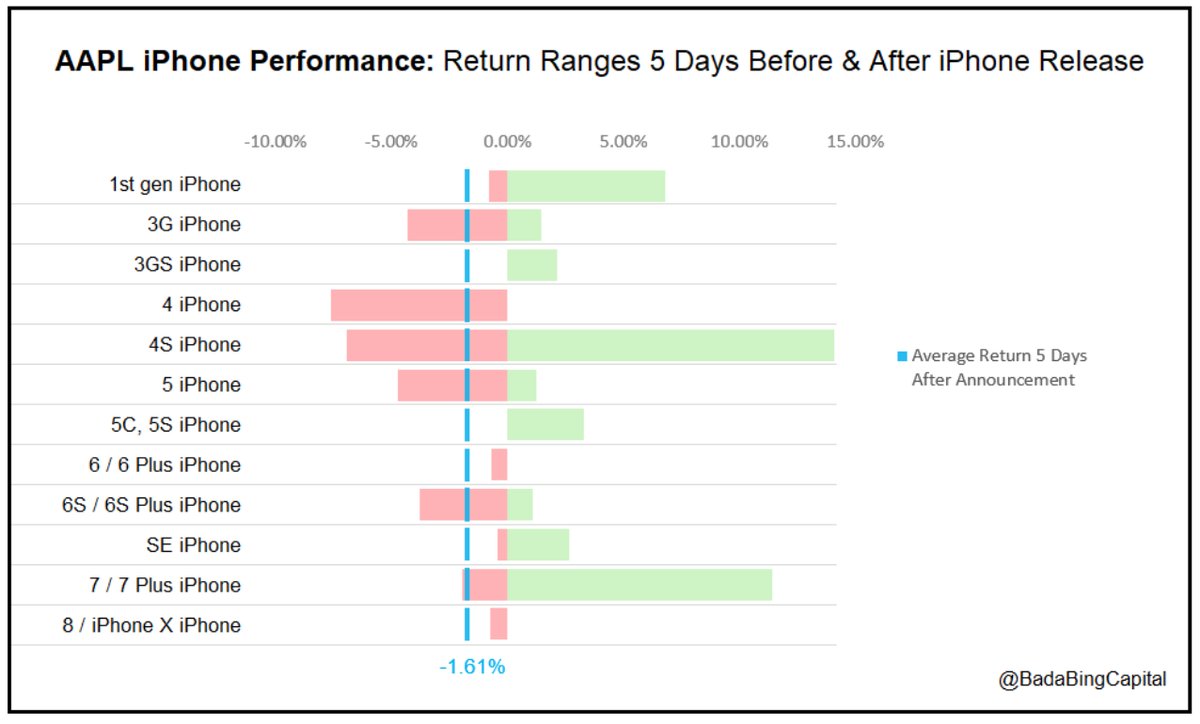
Task: Select the 6 / 6 Plus iPhone red bar
Action: point(499,465)
